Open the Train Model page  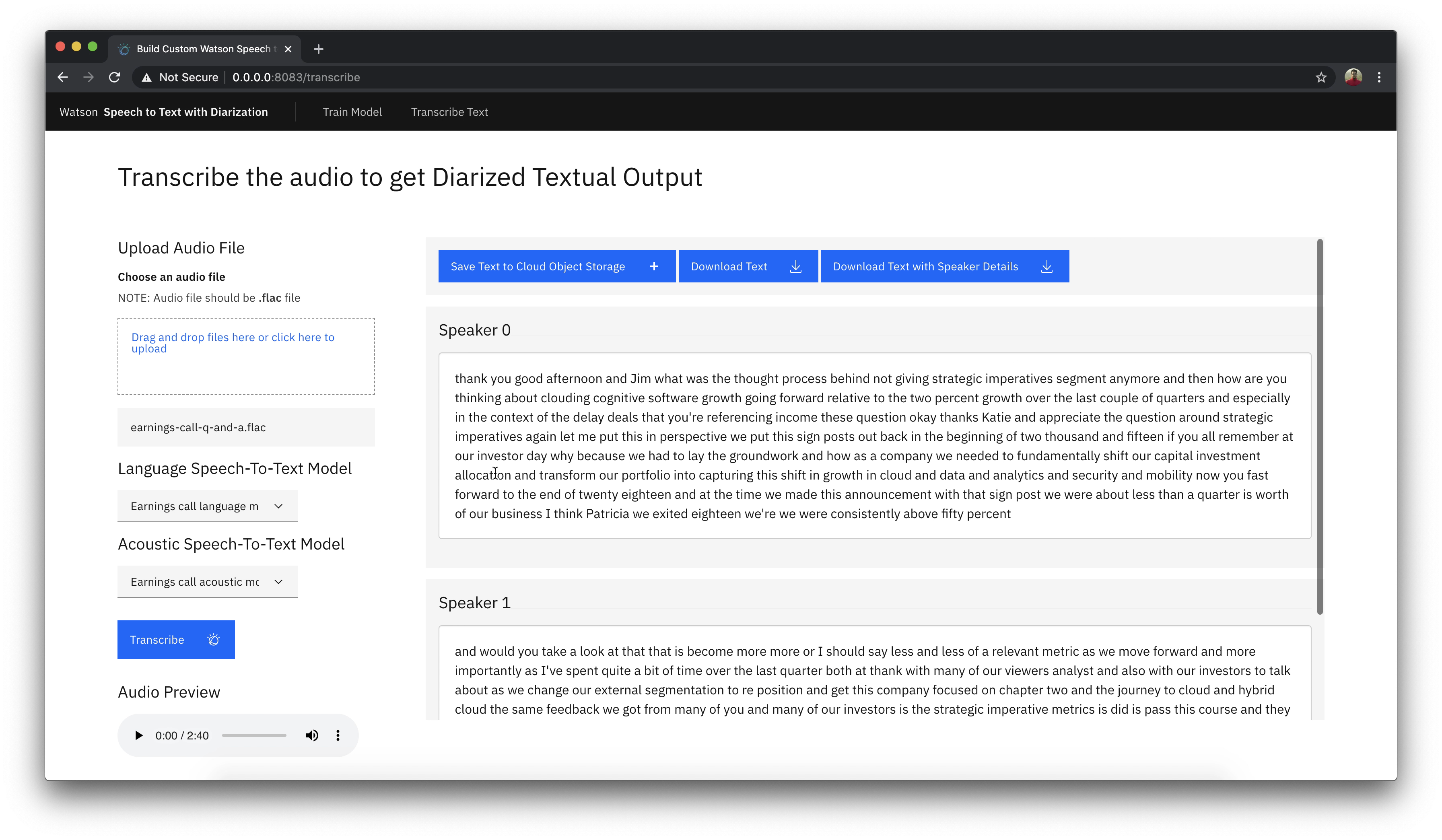coord(352,112)
